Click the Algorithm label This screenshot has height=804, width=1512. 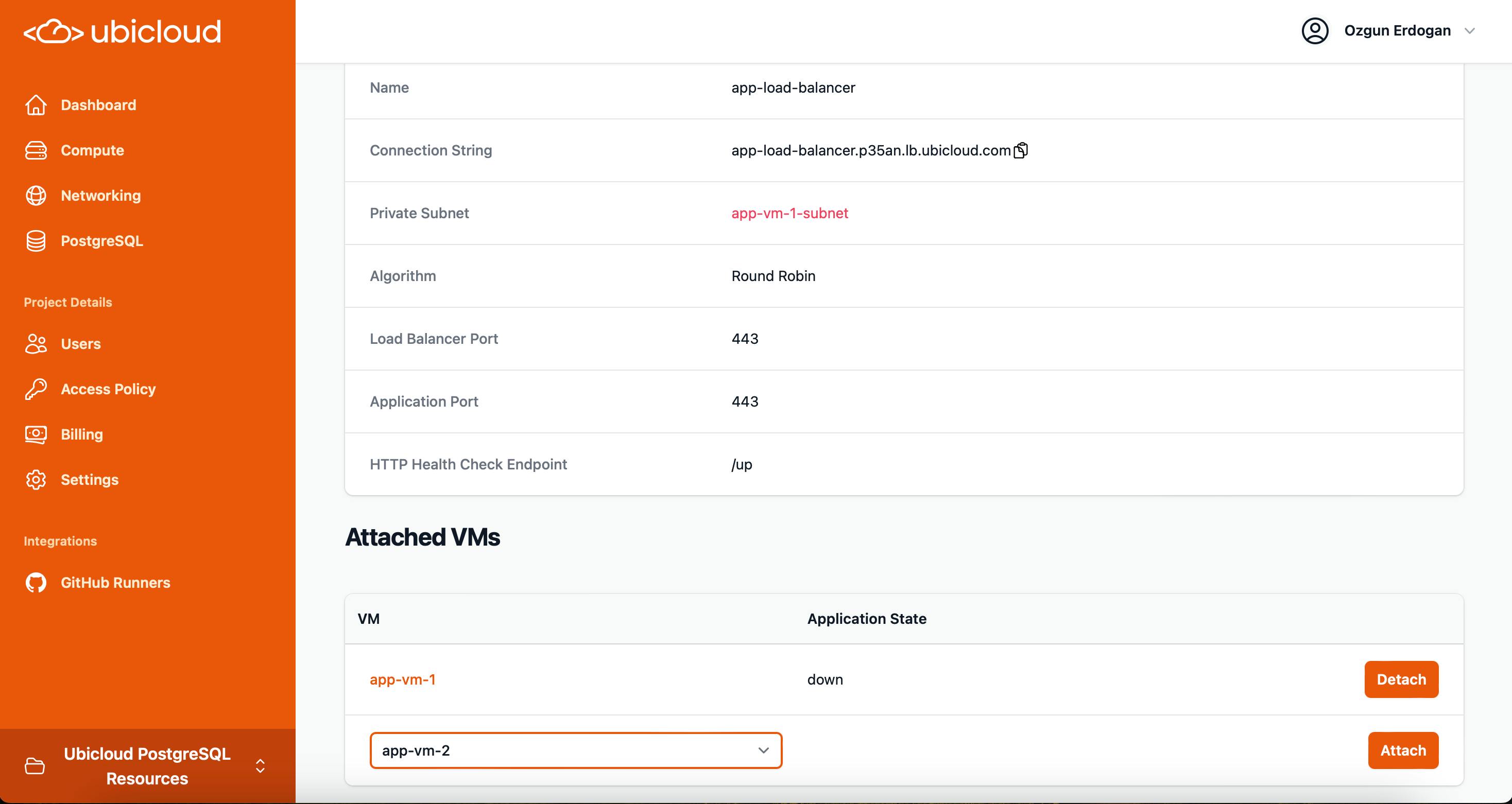[403, 276]
